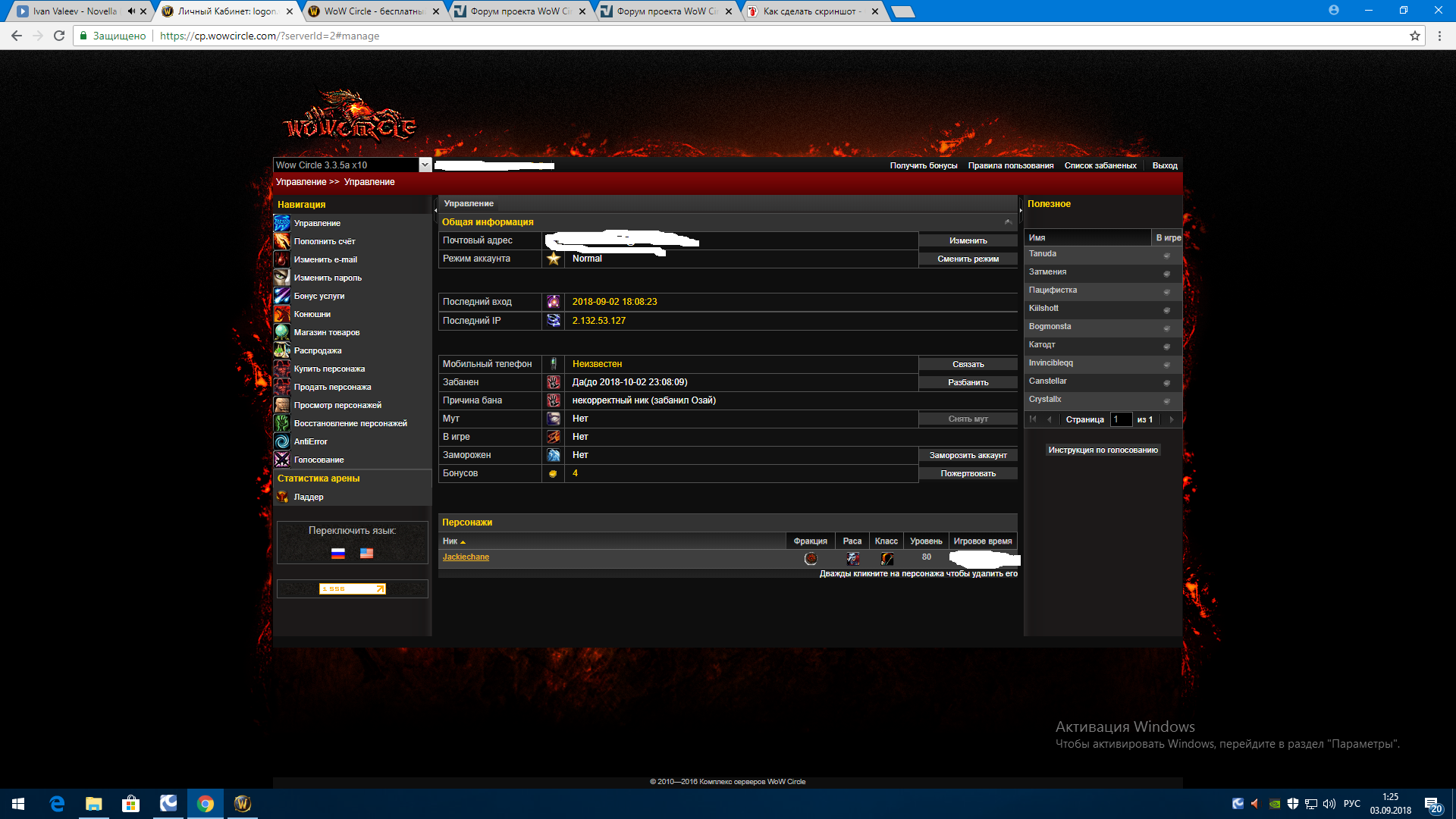Click the Сменить режим button

pos(968,259)
